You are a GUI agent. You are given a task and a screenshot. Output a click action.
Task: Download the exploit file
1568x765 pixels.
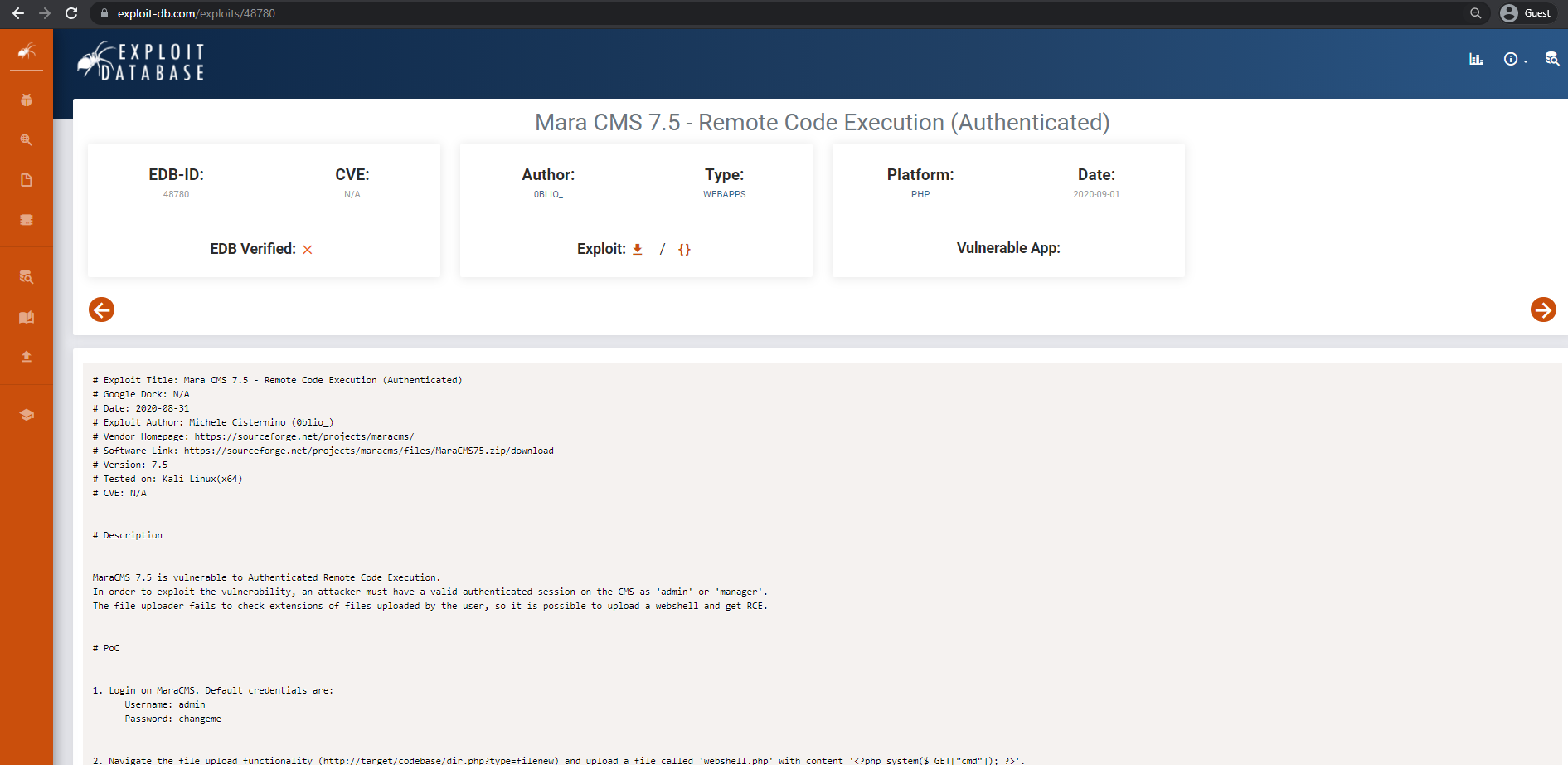638,249
